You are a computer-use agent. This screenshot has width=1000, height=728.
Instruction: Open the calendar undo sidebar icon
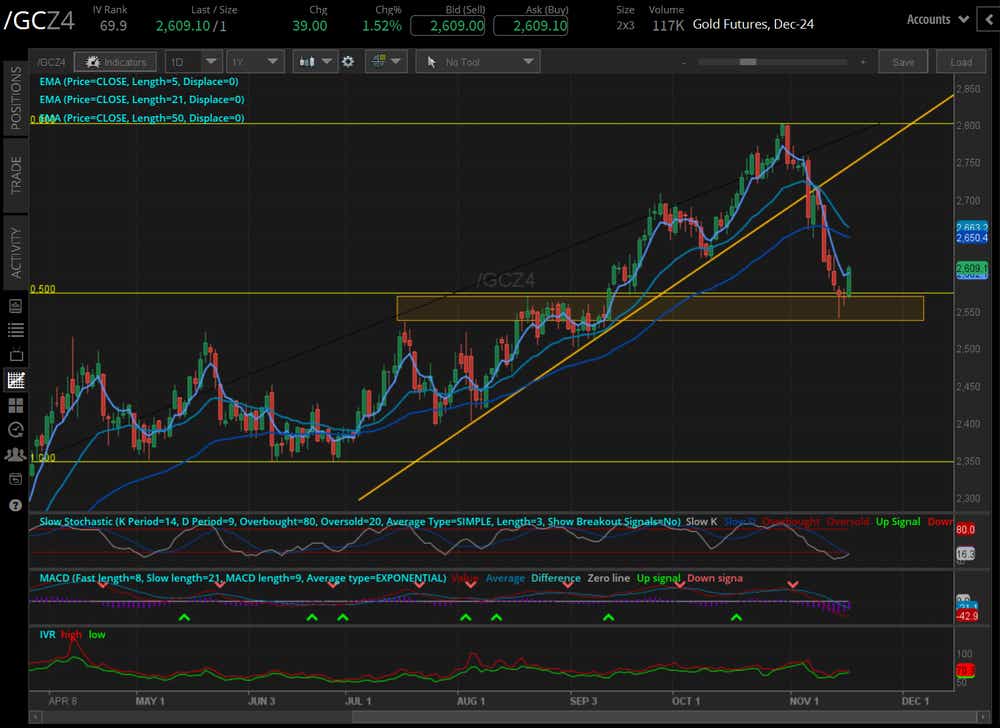[15, 479]
